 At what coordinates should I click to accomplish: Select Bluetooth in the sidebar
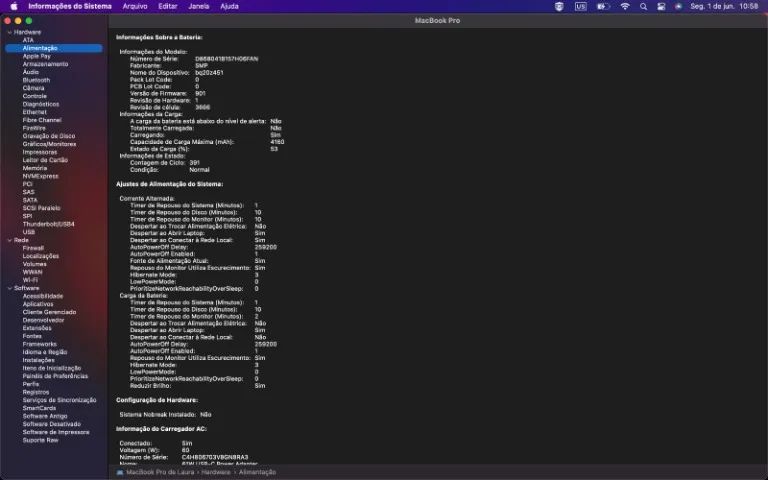[x=36, y=80]
